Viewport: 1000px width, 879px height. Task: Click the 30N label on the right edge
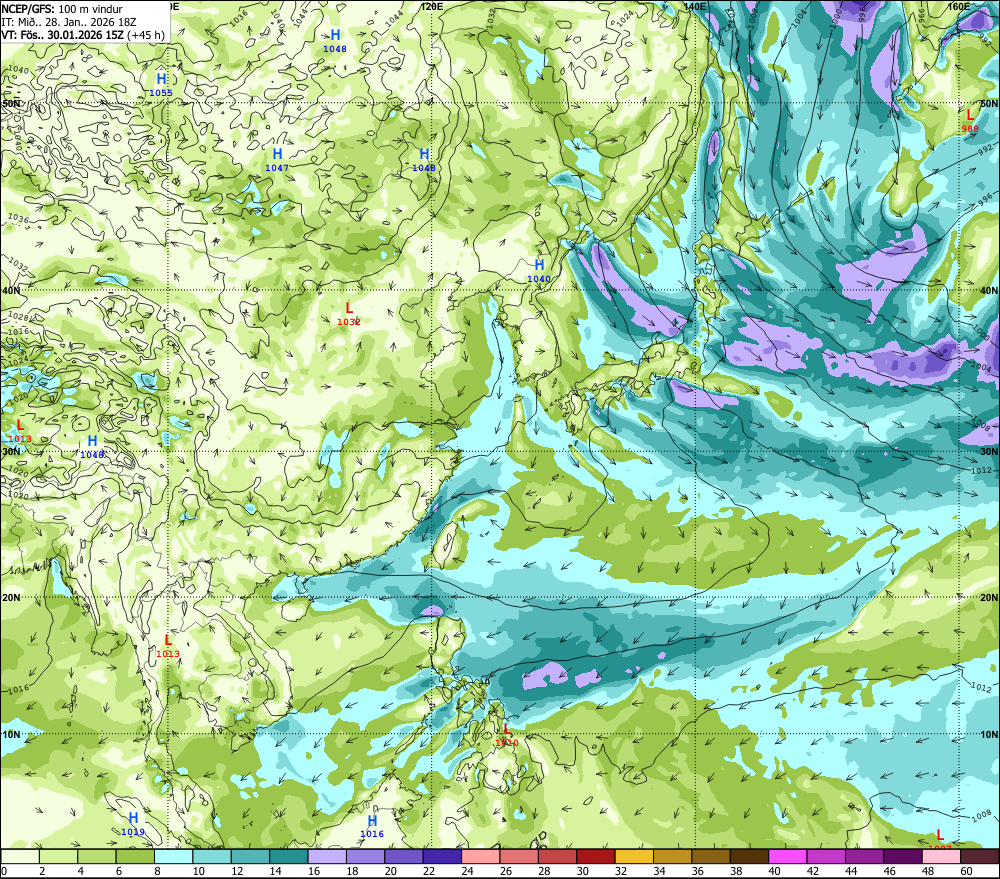tap(989, 451)
